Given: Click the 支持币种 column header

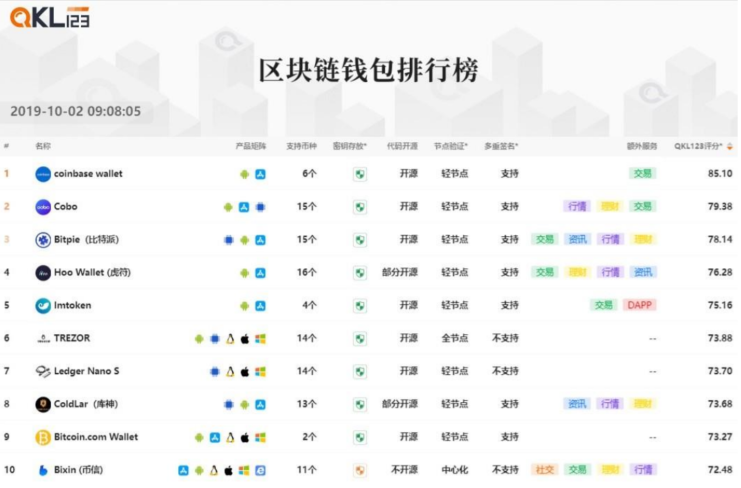Looking at the screenshot, I should [x=302, y=146].
